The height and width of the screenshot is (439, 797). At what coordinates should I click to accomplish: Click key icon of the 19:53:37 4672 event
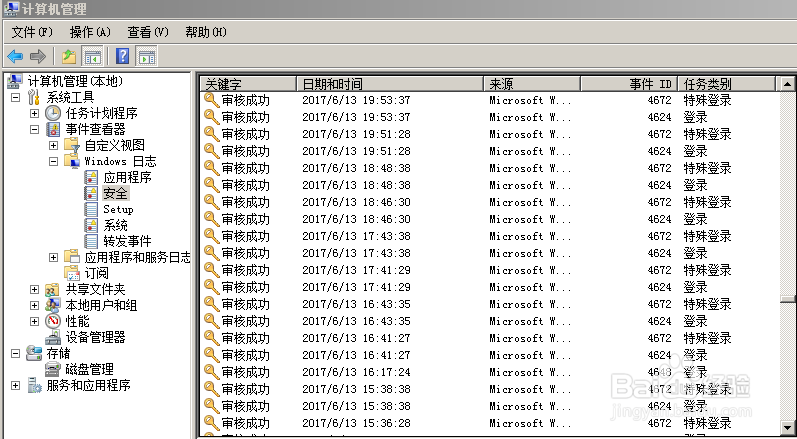pos(211,100)
